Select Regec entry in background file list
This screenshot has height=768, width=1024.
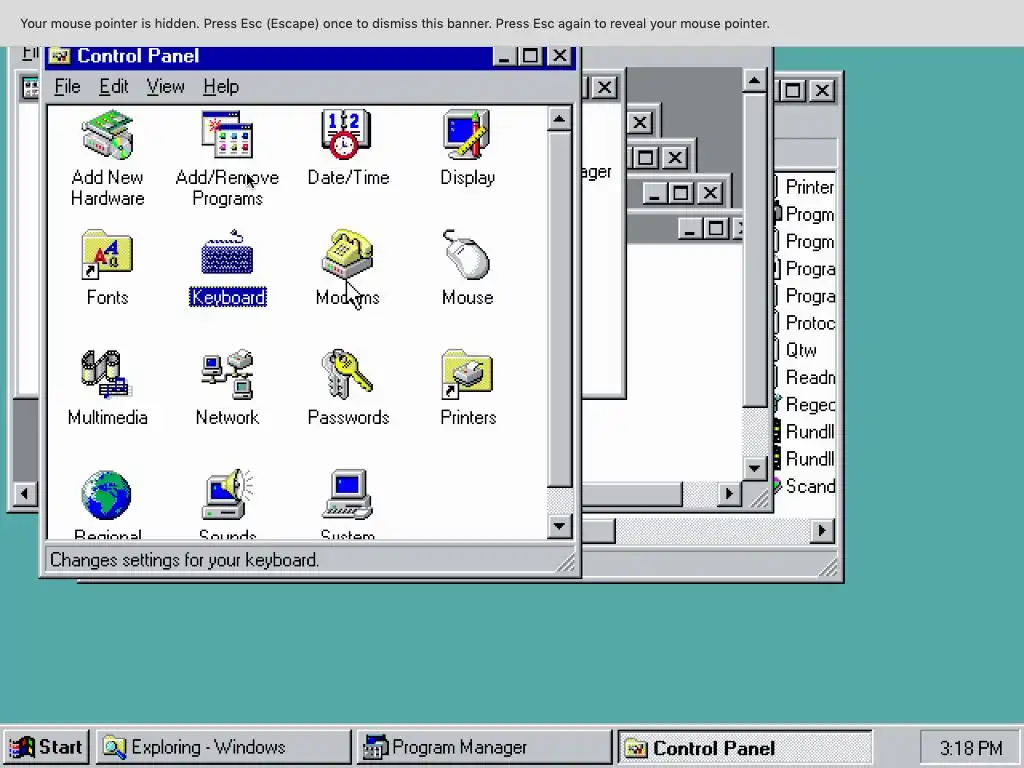pyautogui.click(x=809, y=405)
